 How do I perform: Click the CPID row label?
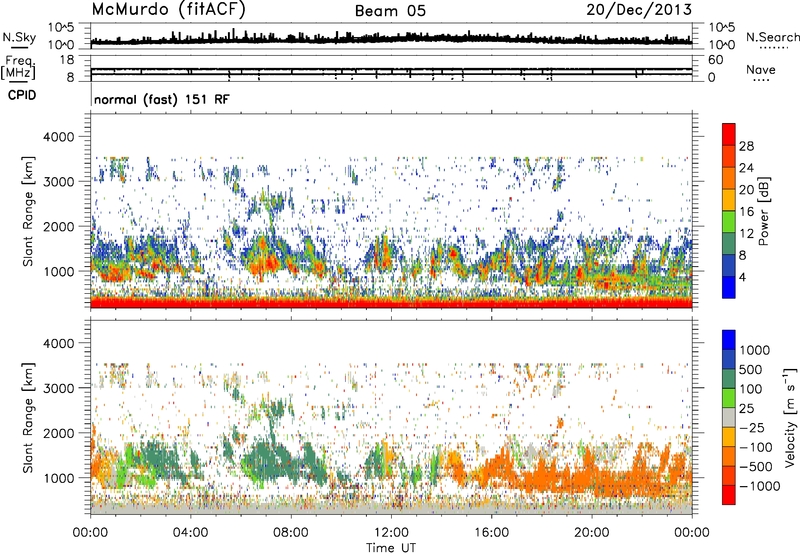[22, 95]
